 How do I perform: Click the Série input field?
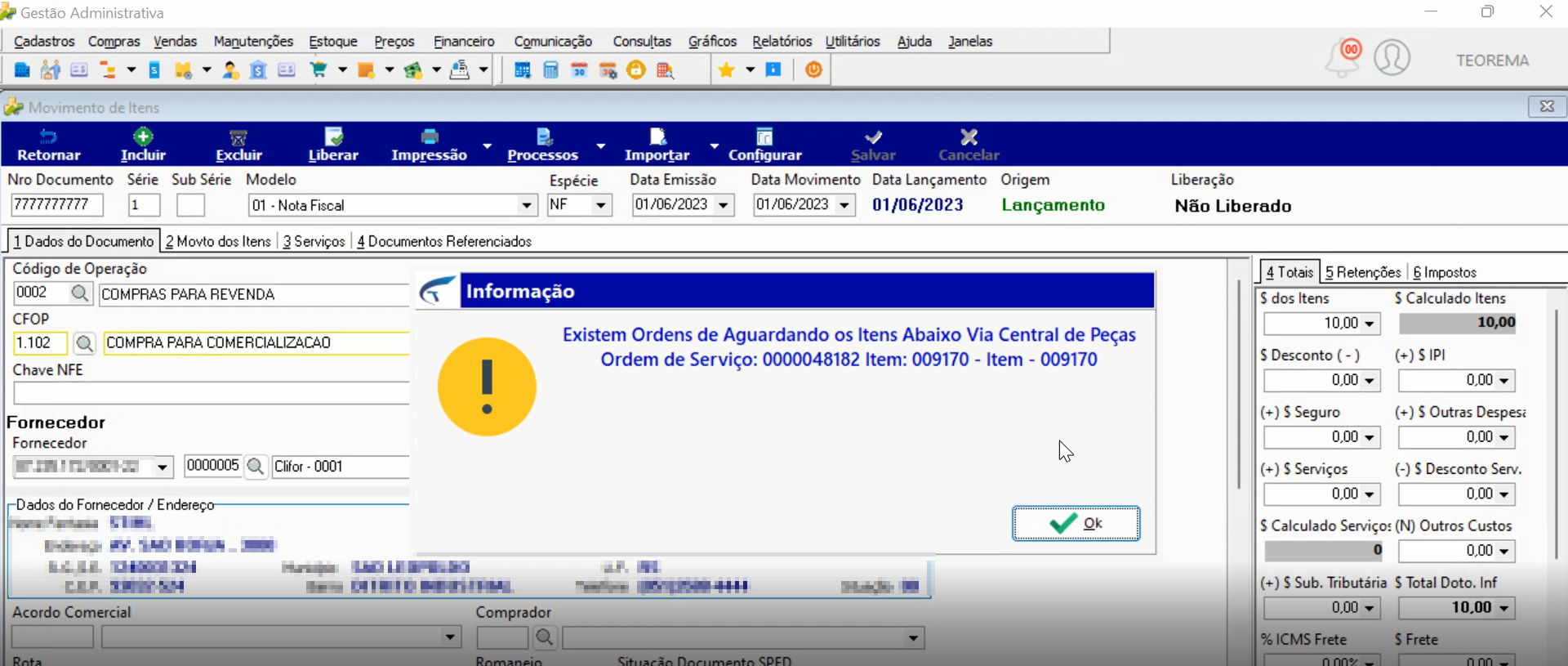pyautogui.click(x=144, y=204)
